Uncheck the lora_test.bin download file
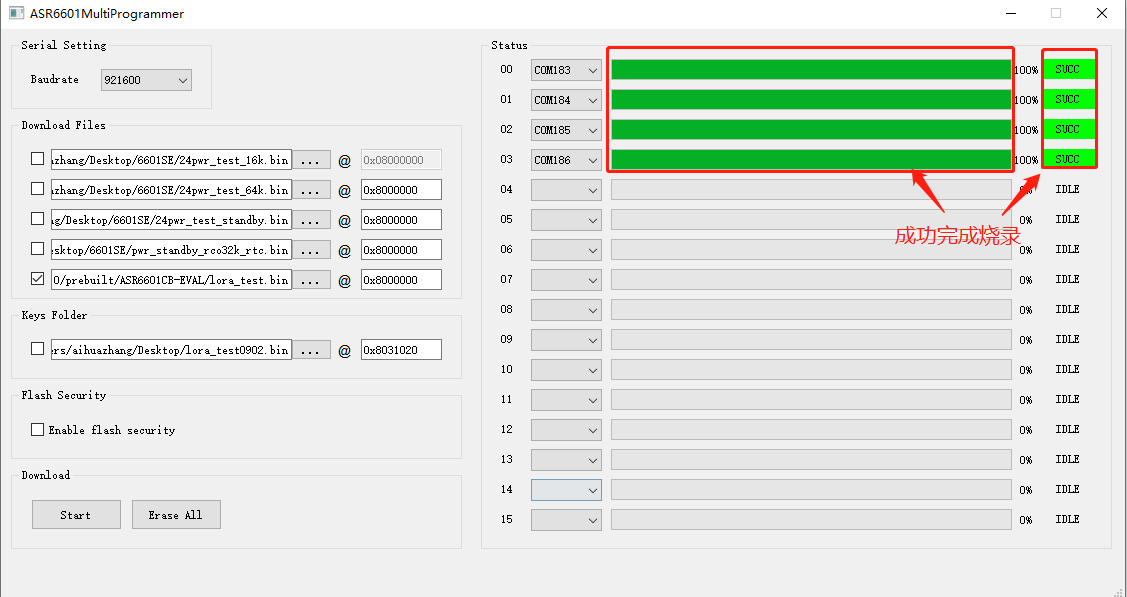This screenshot has width=1127, height=597. [37, 279]
